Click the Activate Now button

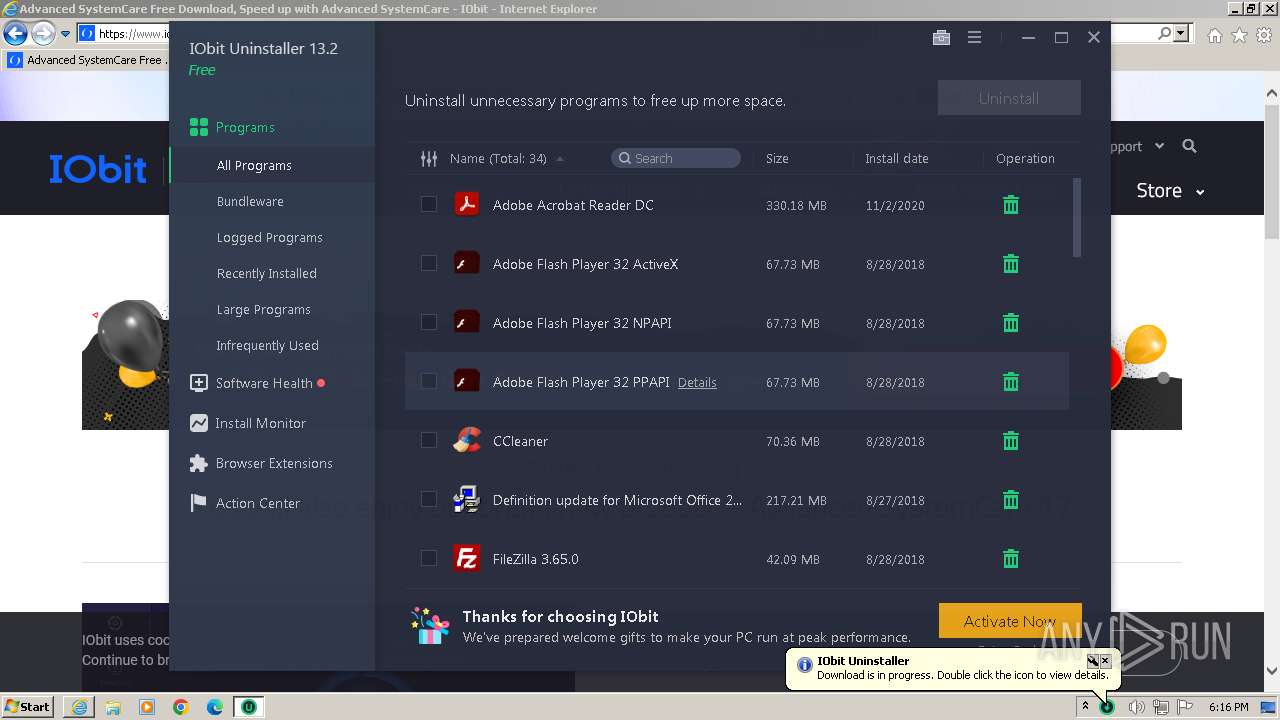(1010, 621)
